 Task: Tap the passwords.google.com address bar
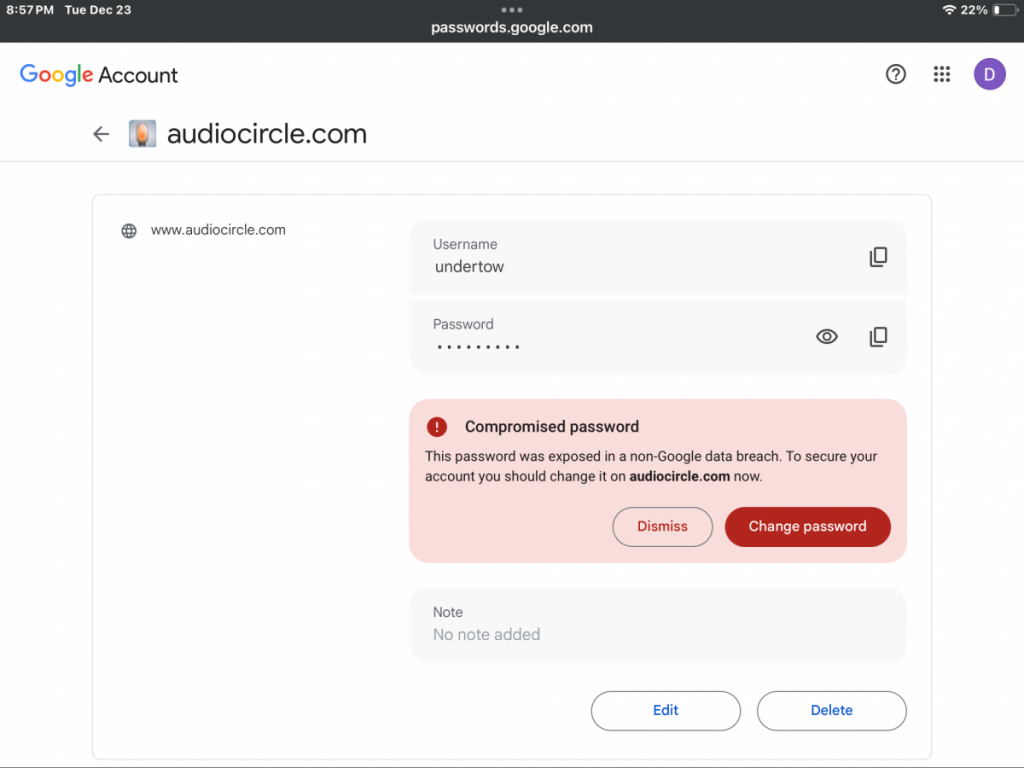coord(512,28)
